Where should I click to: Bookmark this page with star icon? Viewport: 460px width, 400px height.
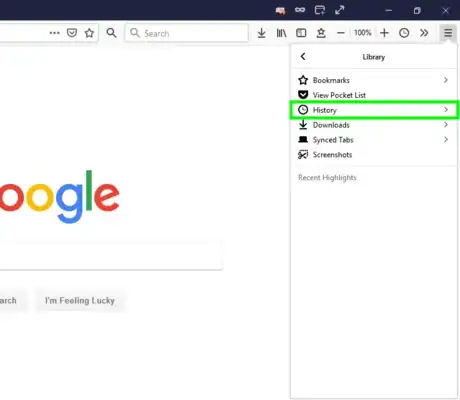point(89,33)
